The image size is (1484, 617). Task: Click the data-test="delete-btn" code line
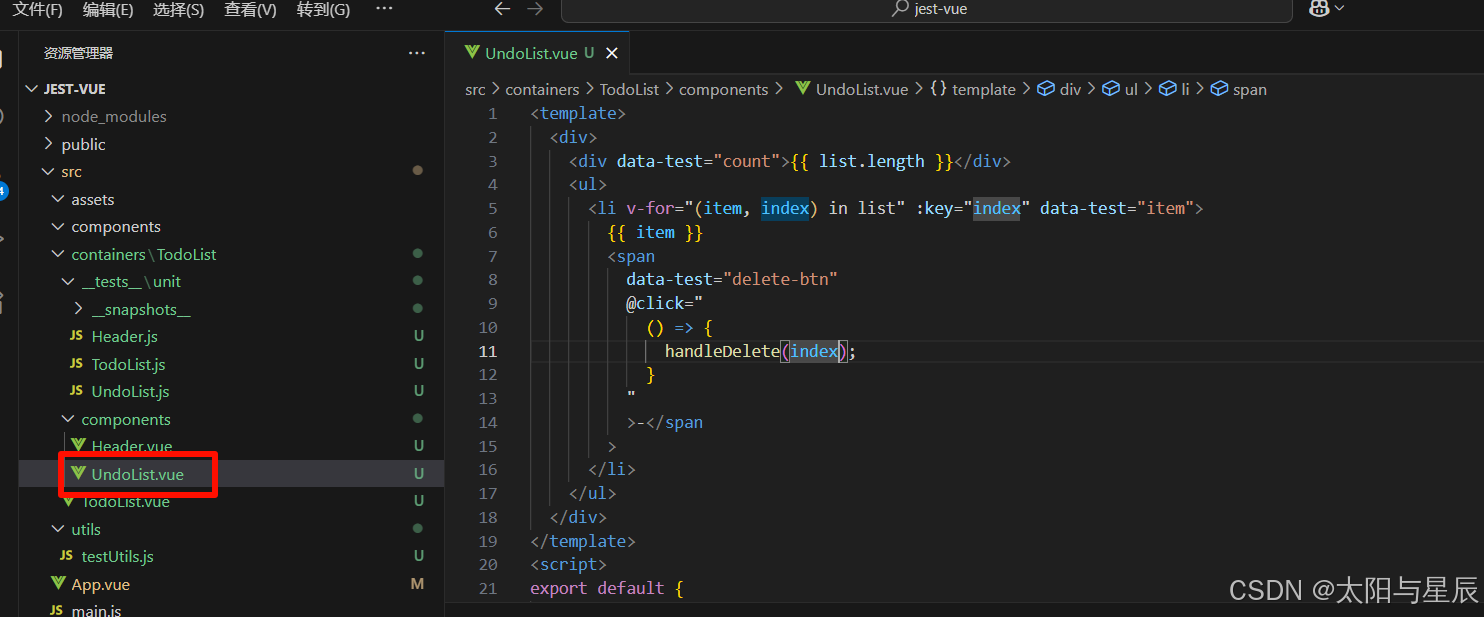[x=732, y=279]
